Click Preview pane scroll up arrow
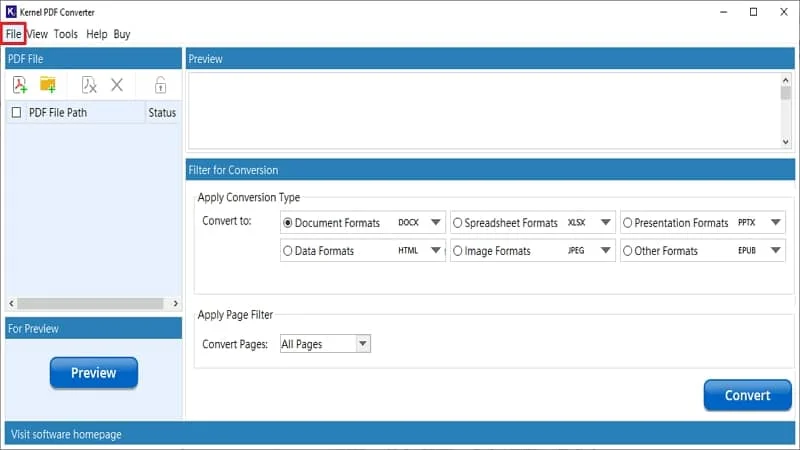The image size is (800, 450). [x=786, y=80]
